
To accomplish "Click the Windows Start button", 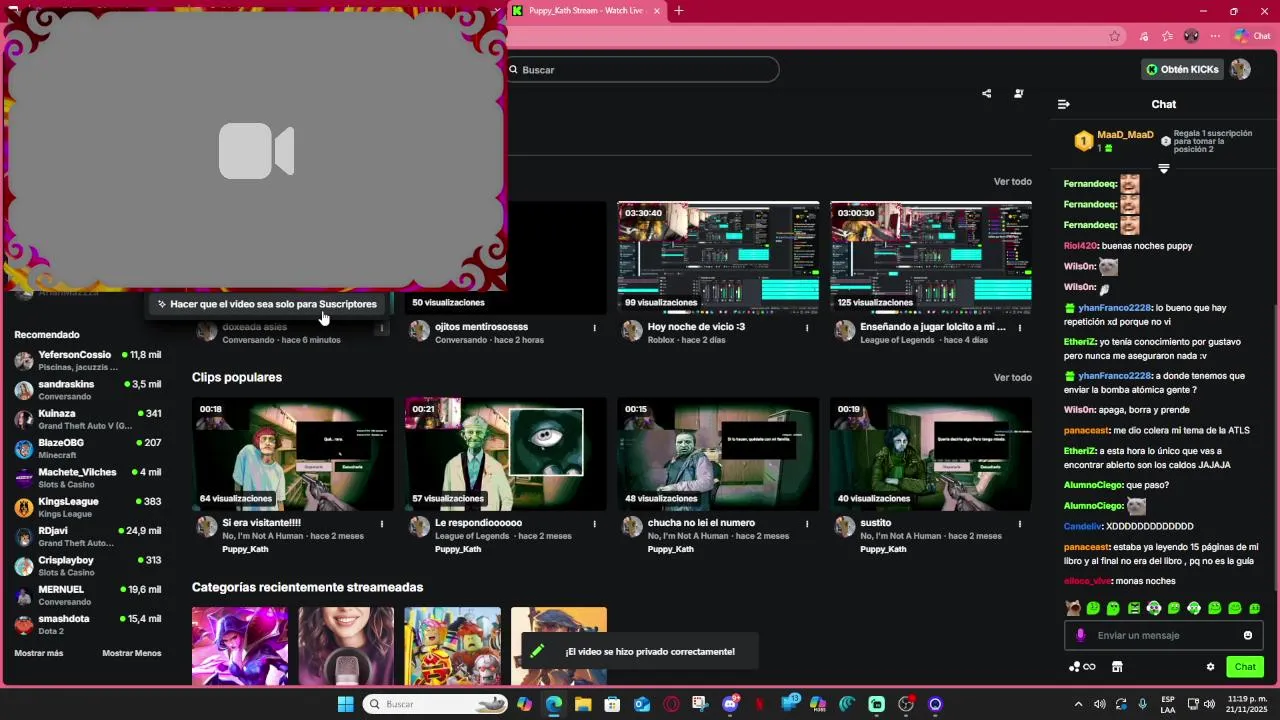I will [345, 704].
